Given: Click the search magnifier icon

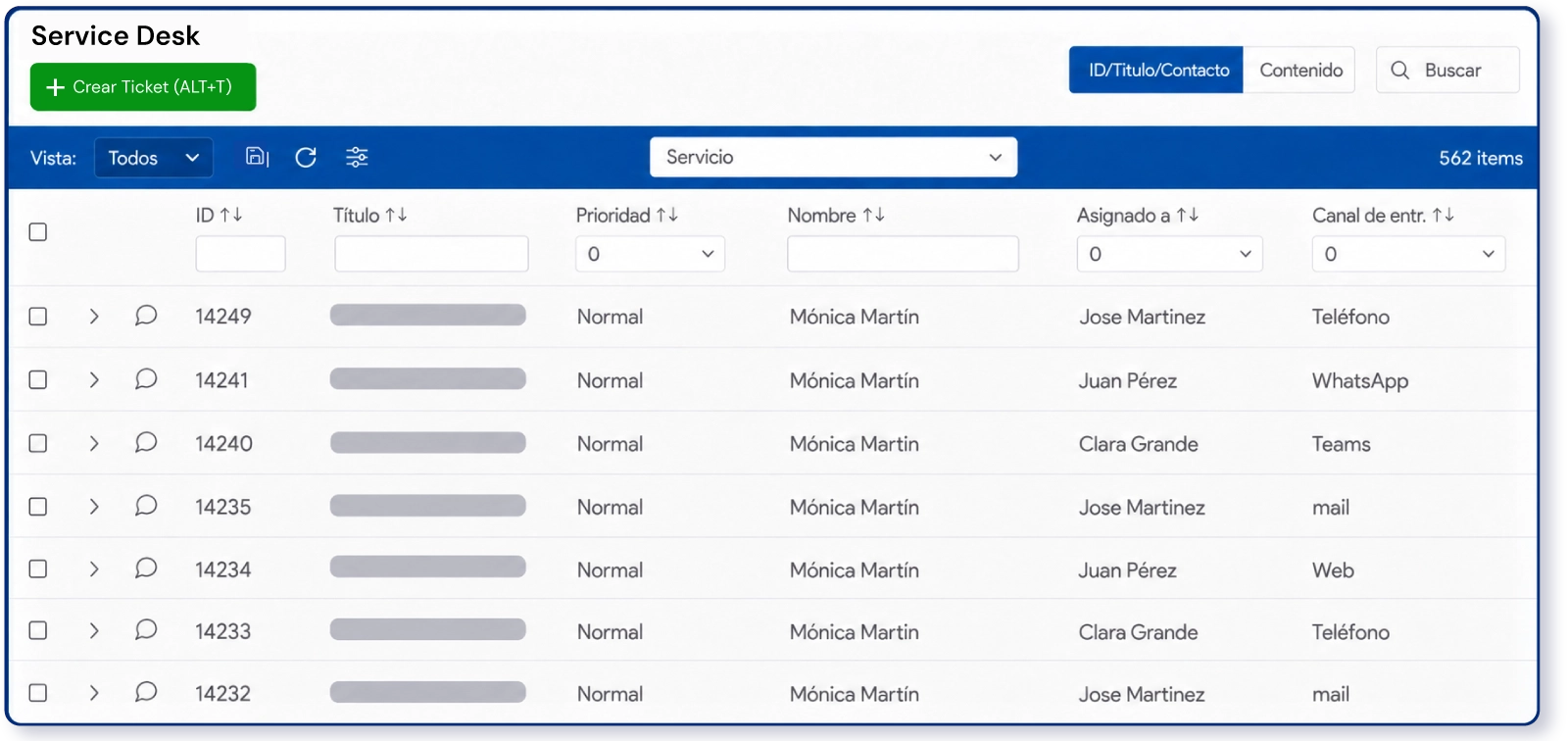Looking at the screenshot, I should point(1400,70).
